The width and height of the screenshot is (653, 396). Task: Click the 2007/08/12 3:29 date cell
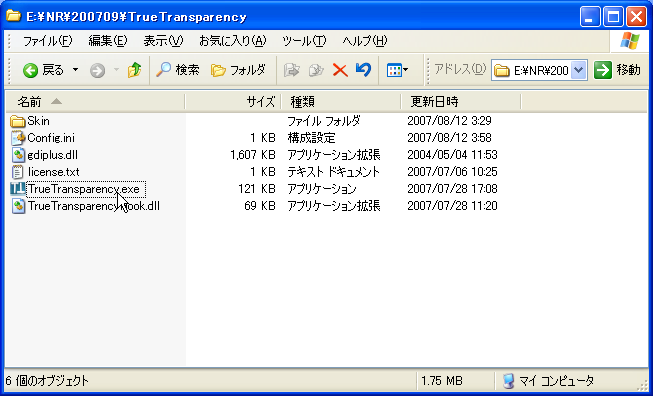[x=449, y=121]
